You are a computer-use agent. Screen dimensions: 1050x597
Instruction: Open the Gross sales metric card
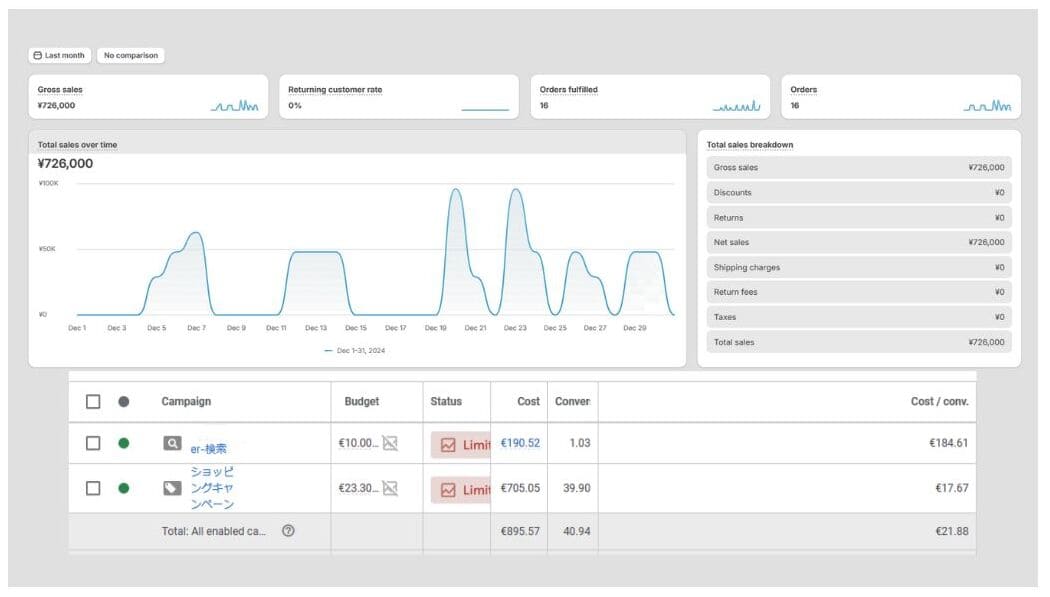pos(148,97)
